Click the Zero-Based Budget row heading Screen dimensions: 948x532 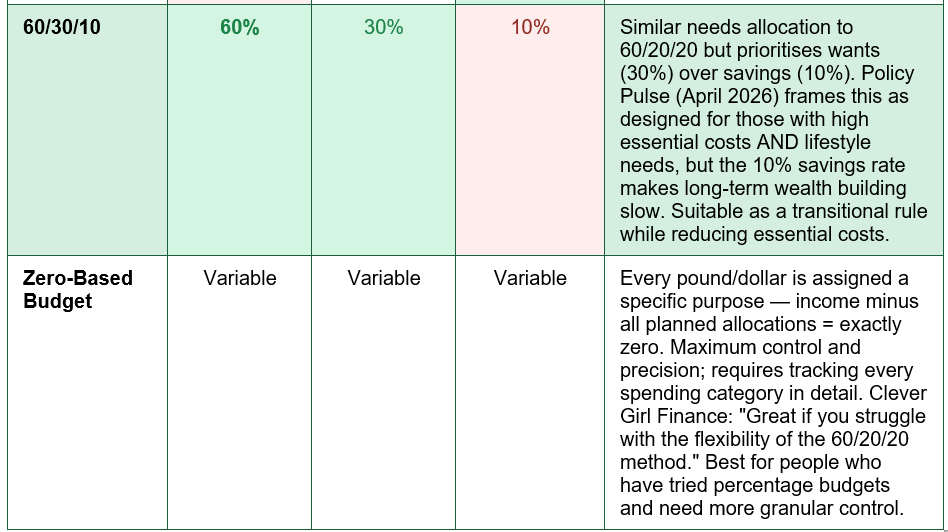[77, 290]
